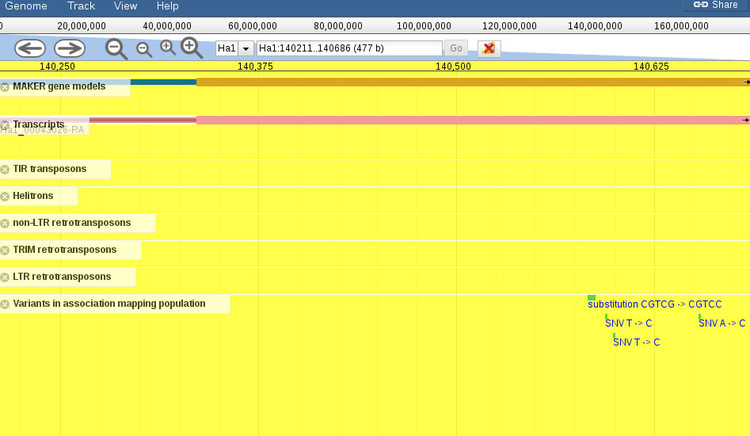
Task: Click the large zoom out magnifier
Action: [x=116, y=49]
